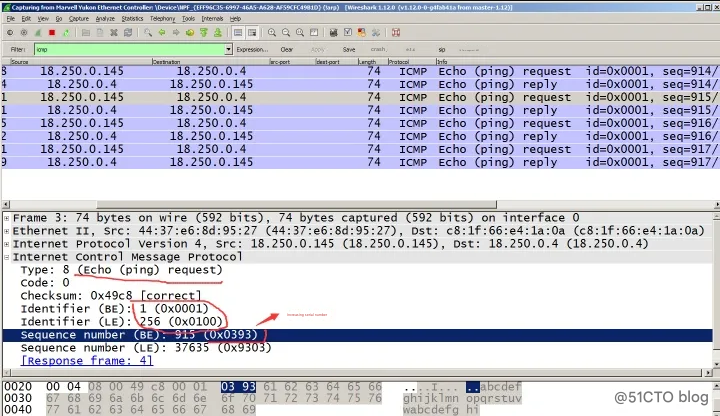Reload the capture file icon
720x416 pixels.
(128, 33)
